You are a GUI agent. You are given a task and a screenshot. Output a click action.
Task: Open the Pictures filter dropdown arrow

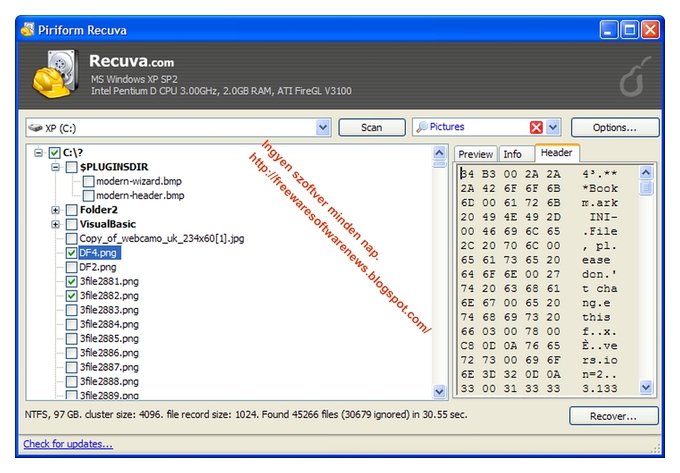click(552, 127)
